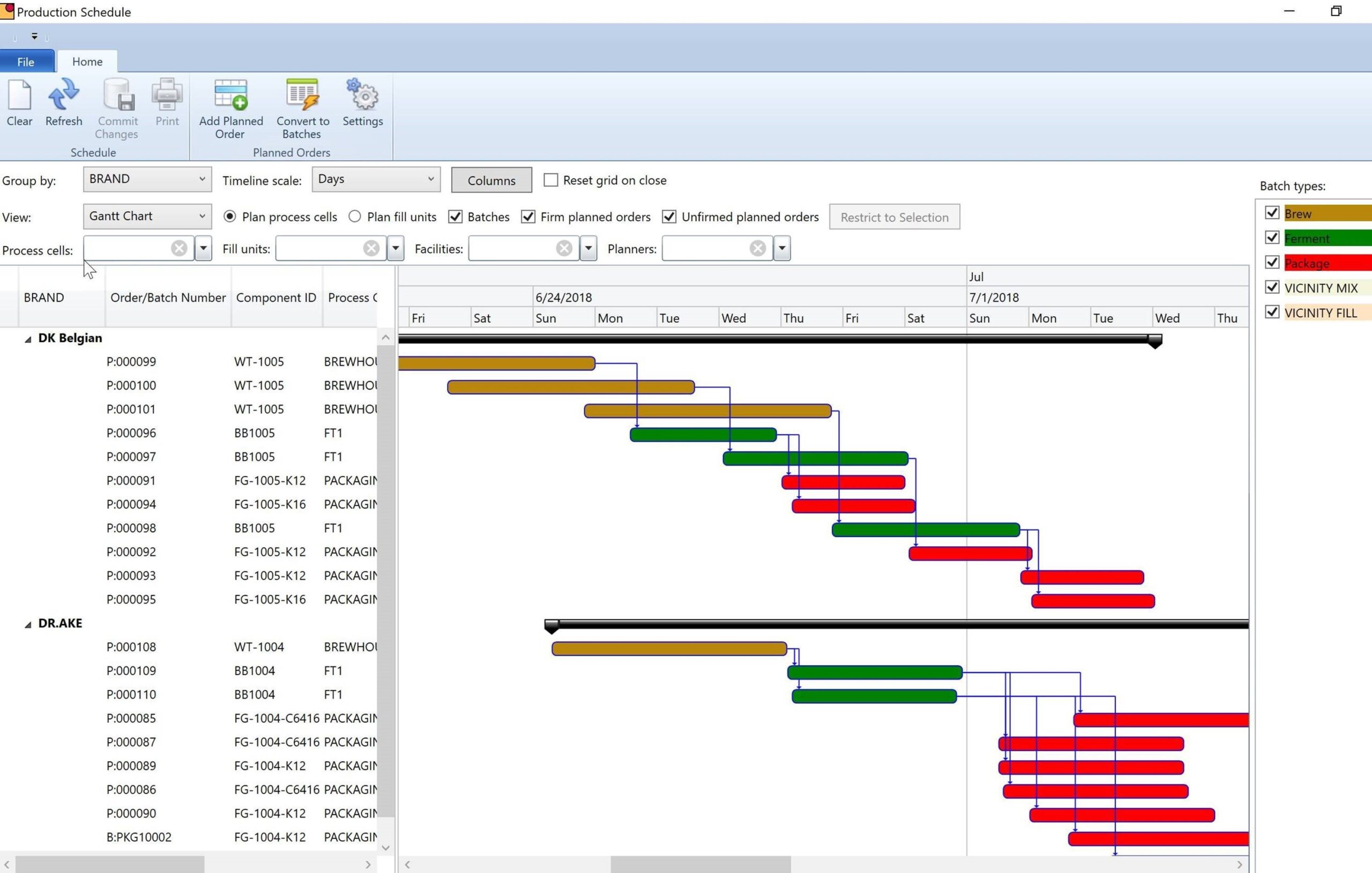Disable the Brew batch type

1272,213
